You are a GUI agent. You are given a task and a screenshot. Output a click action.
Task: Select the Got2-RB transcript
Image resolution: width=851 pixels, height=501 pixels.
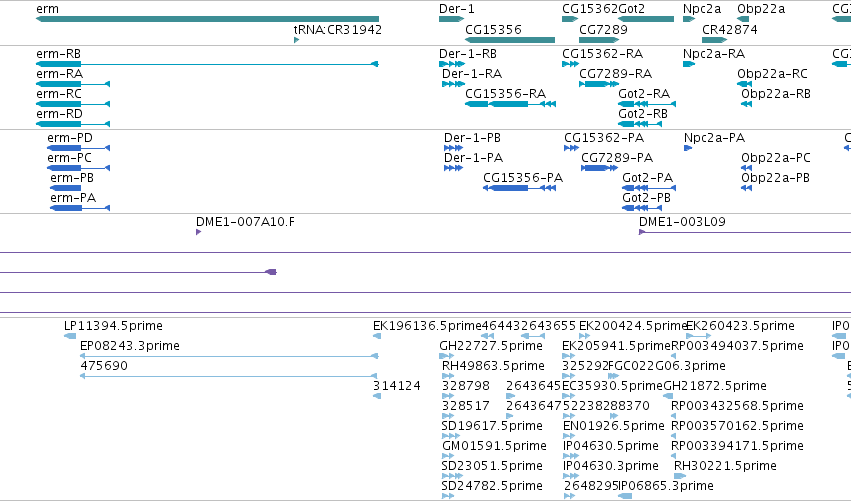click(640, 124)
